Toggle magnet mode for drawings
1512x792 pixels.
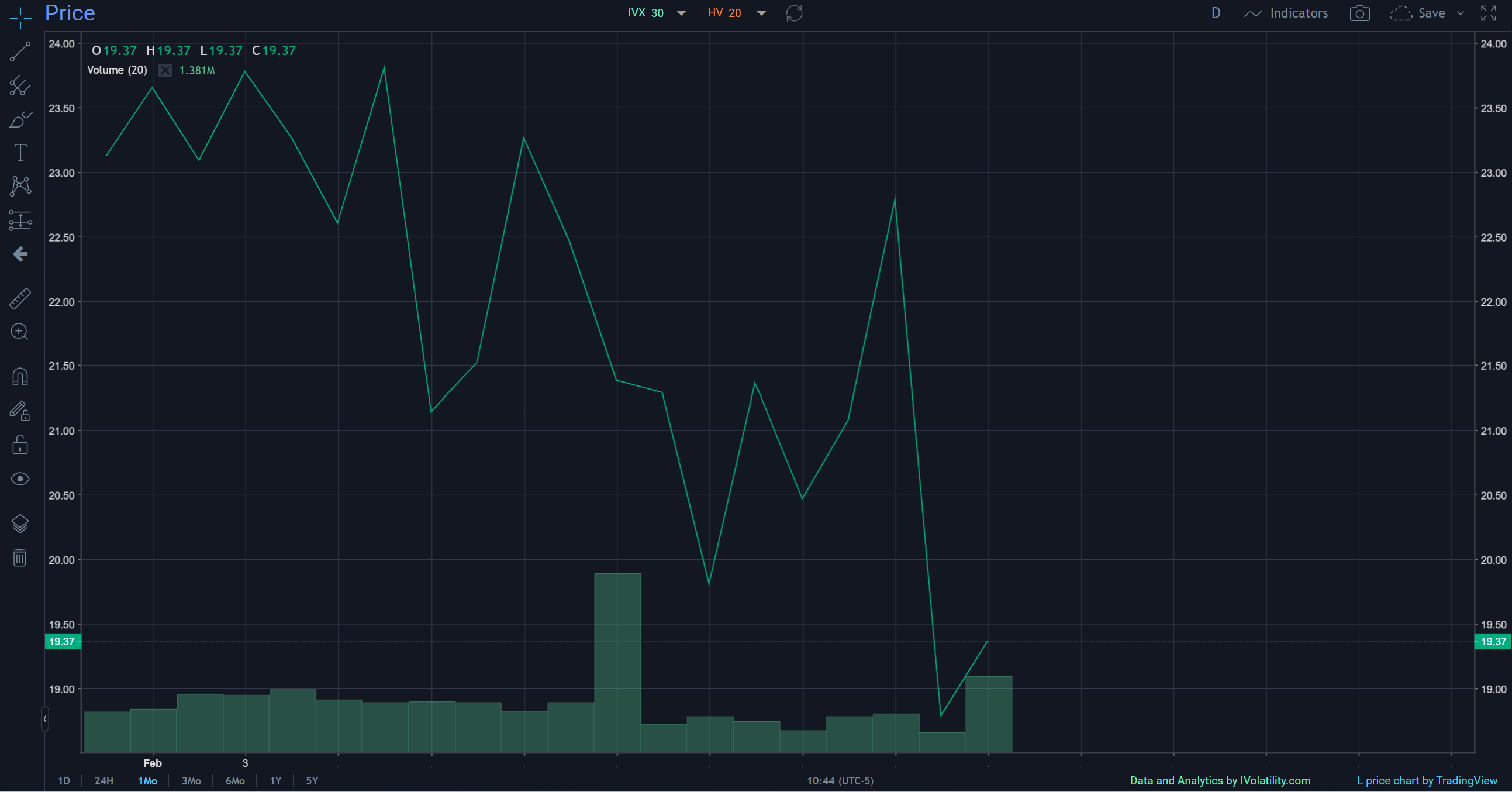click(20, 377)
